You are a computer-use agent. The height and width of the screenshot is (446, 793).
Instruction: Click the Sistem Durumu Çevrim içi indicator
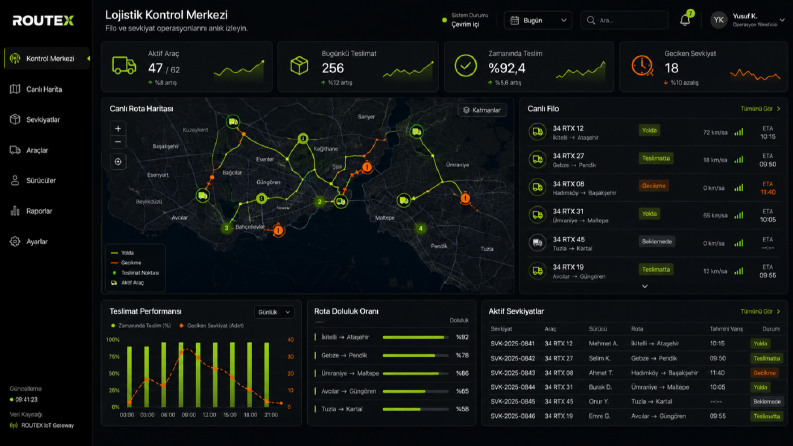[465, 20]
